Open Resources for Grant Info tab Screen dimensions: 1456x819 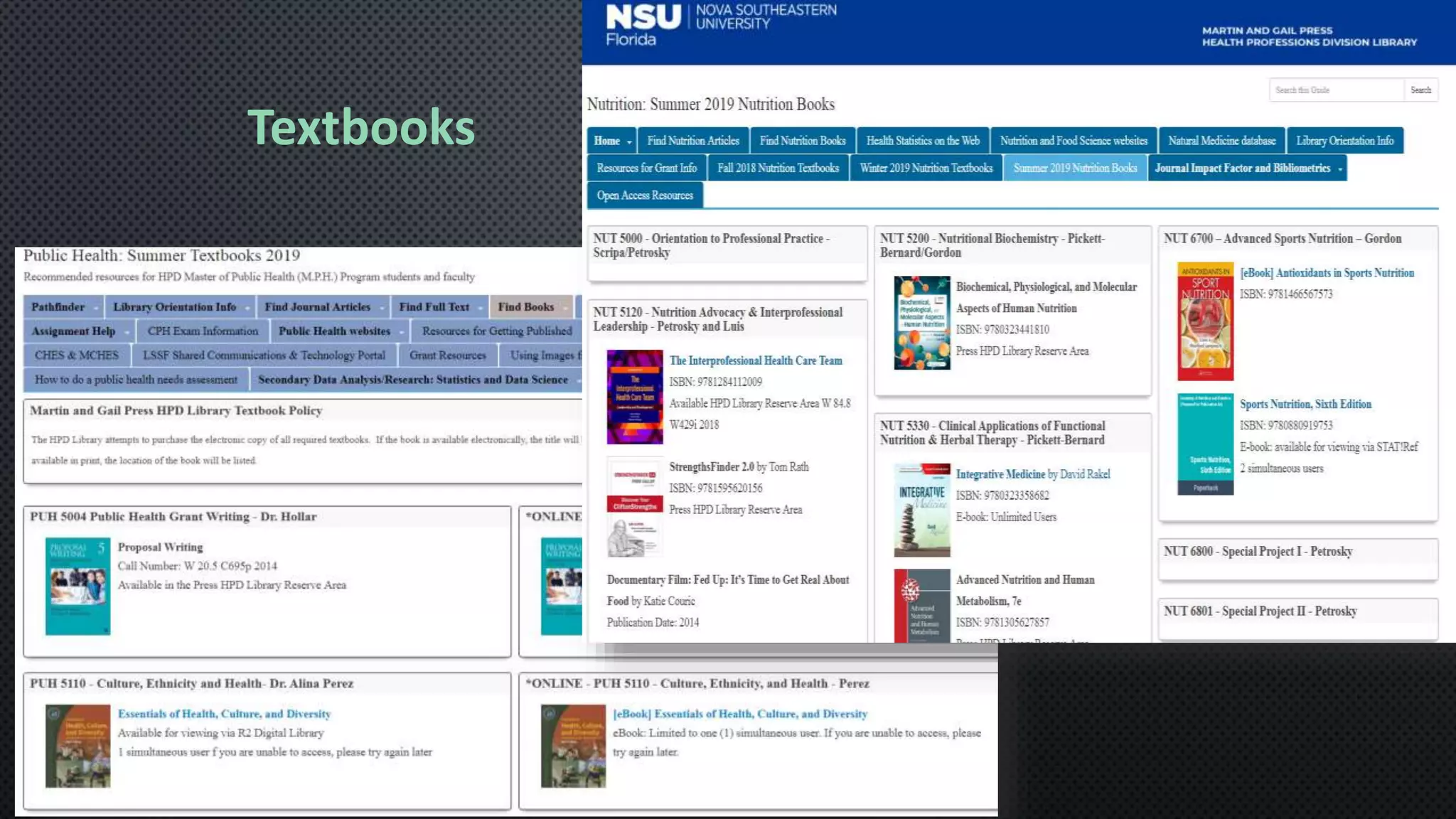click(646, 168)
